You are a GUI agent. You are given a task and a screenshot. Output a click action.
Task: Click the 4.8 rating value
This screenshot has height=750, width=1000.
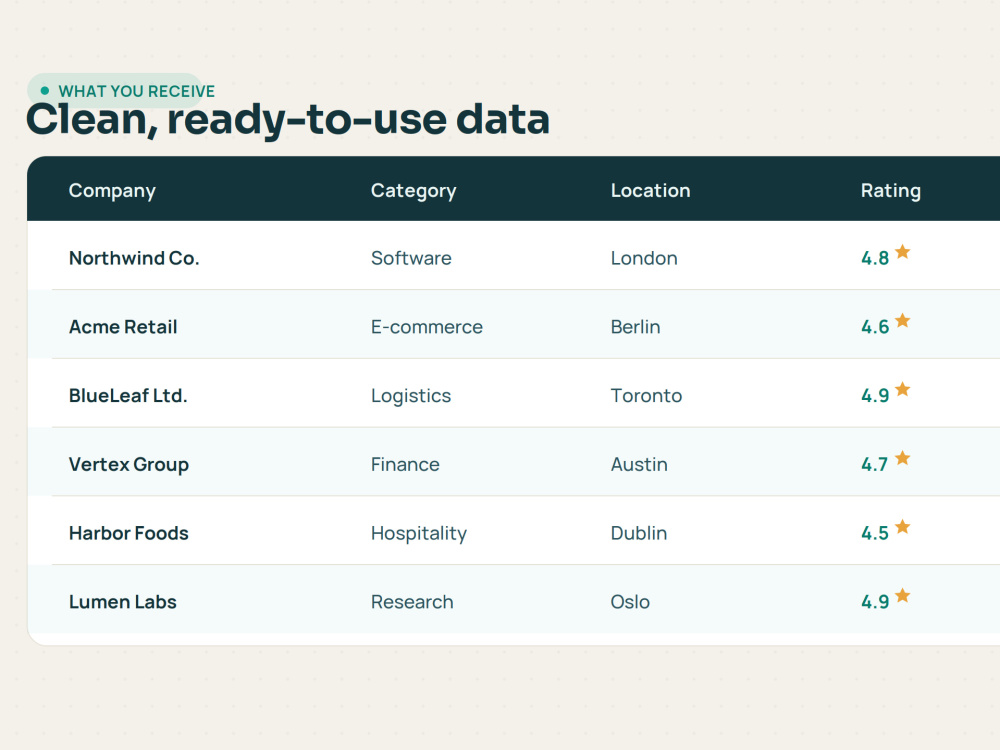pyautogui.click(x=874, y=258)
